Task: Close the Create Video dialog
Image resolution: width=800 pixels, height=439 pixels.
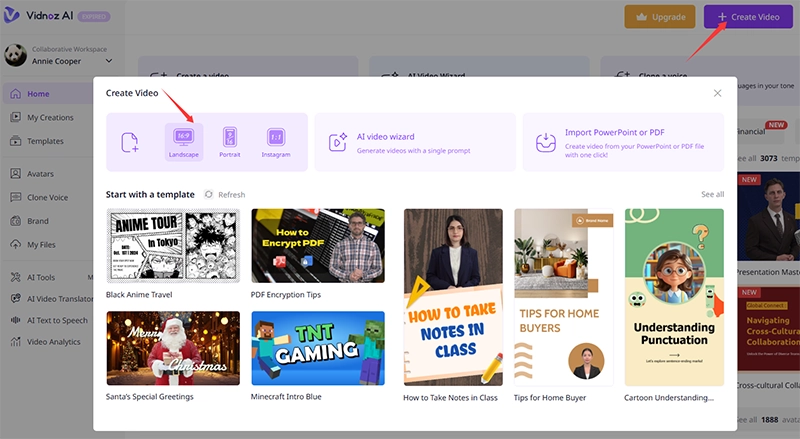Action: point(717,93)
